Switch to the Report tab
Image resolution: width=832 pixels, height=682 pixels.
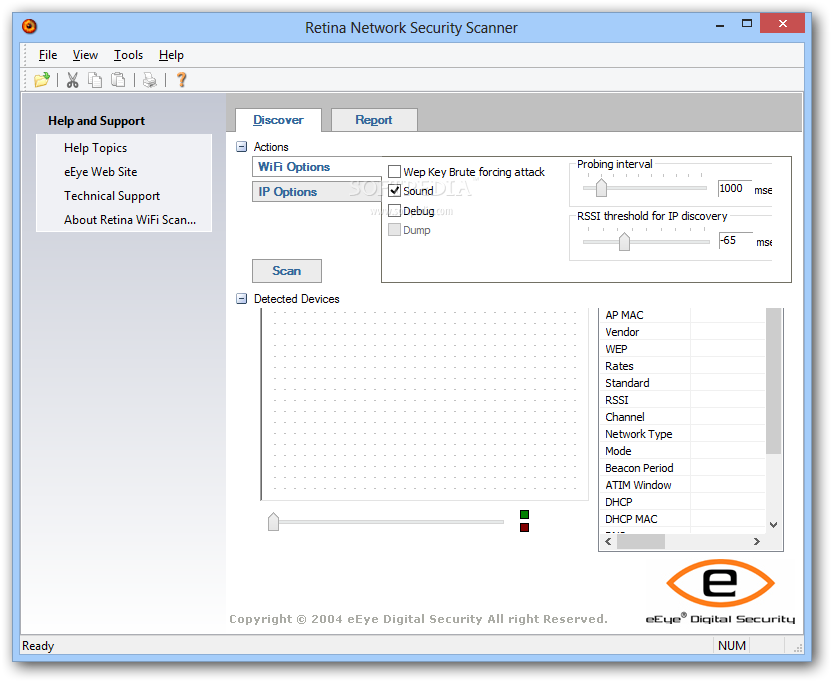point(374,120)
